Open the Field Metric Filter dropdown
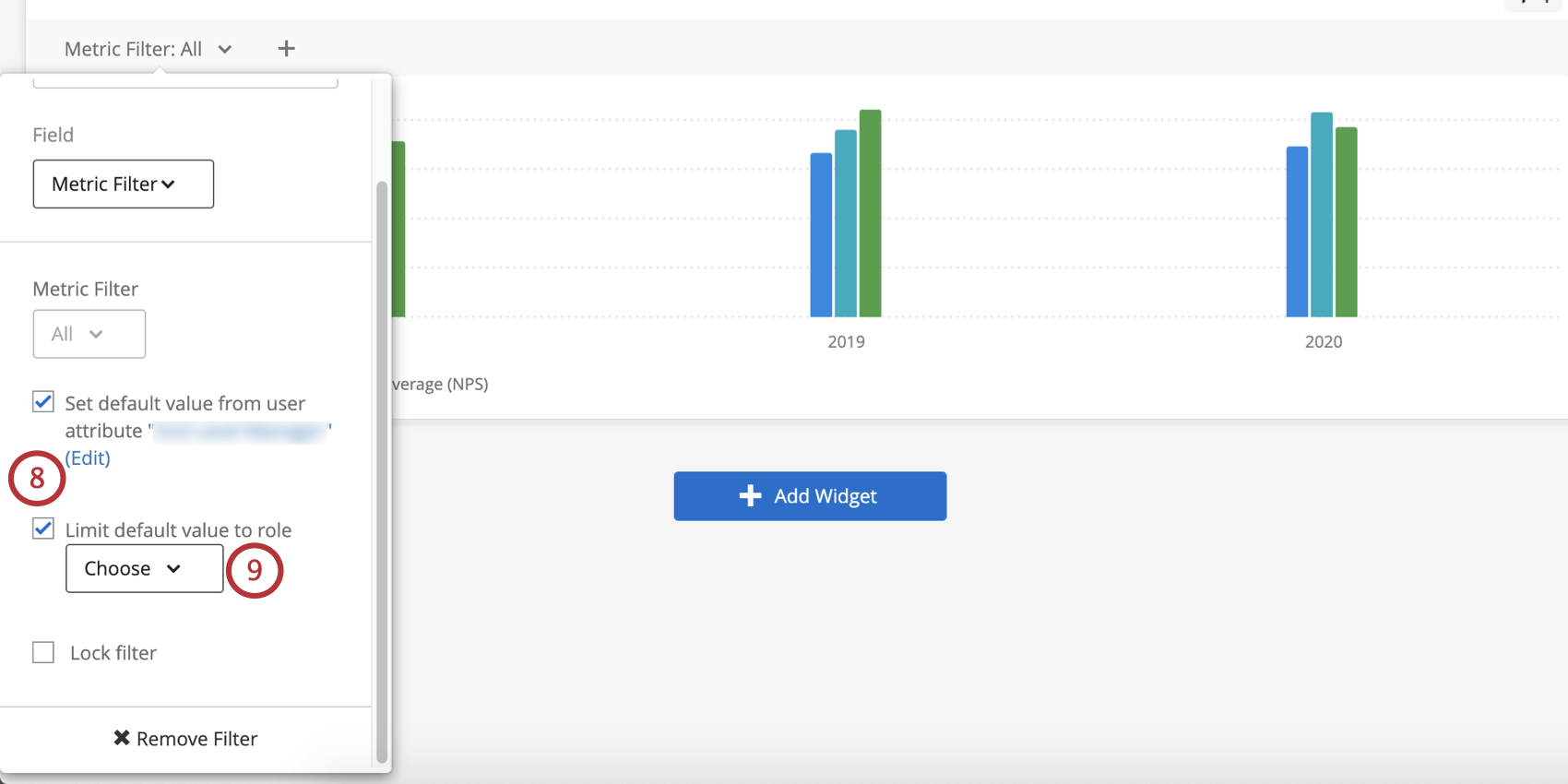 (124, 184)
